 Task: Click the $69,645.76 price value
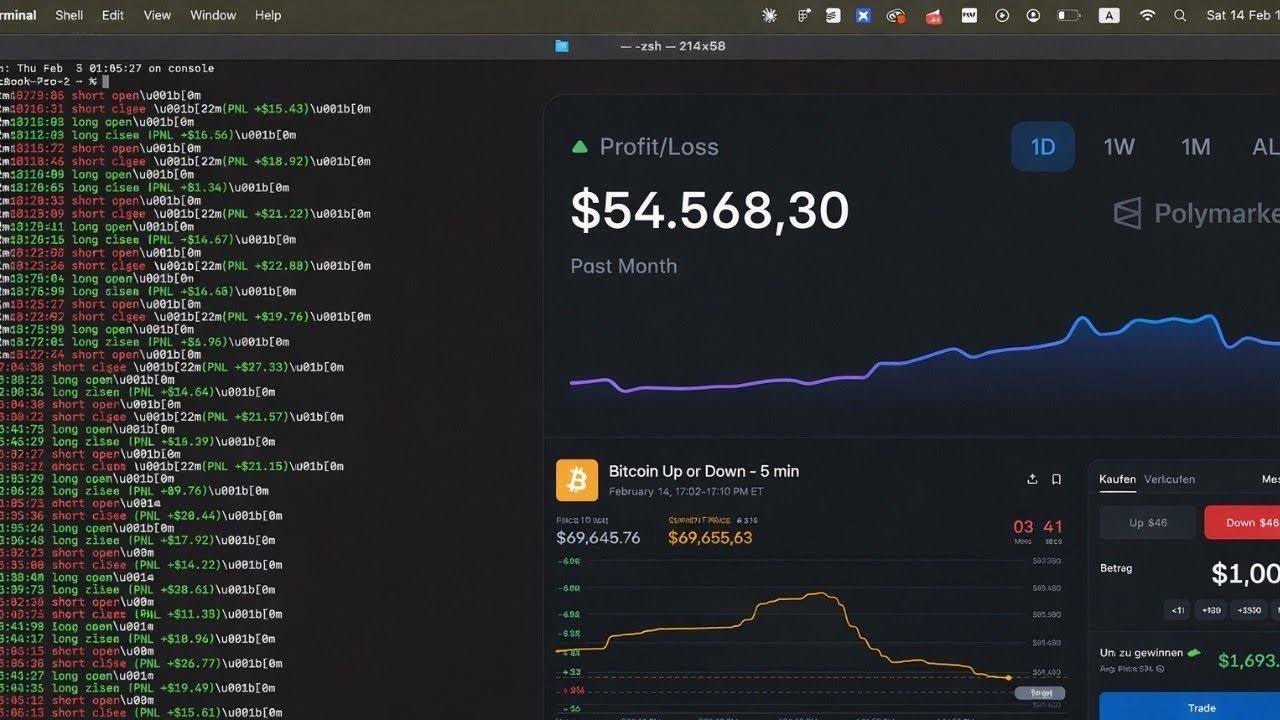pos(598,538)
